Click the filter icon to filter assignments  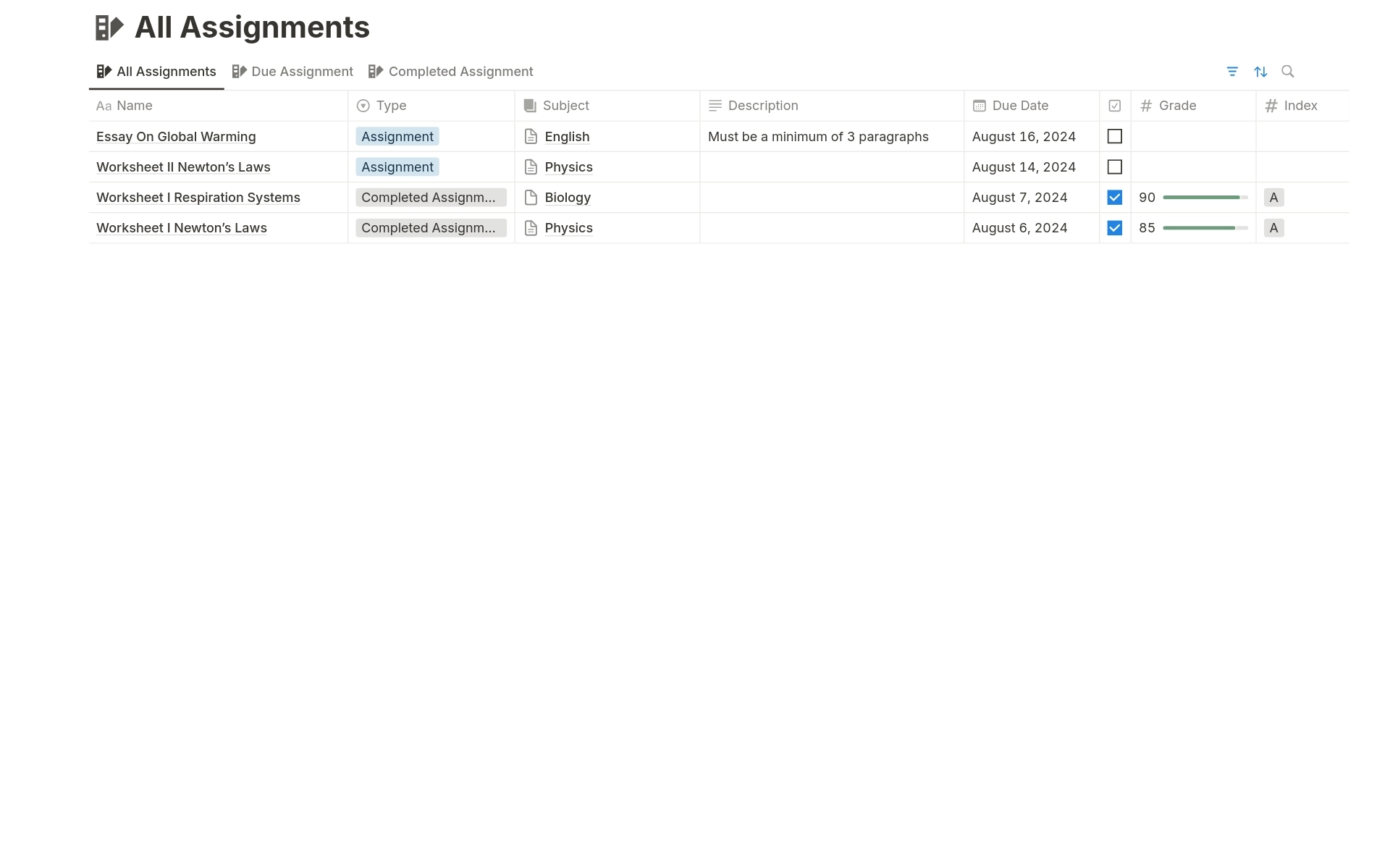point(1232,71)
